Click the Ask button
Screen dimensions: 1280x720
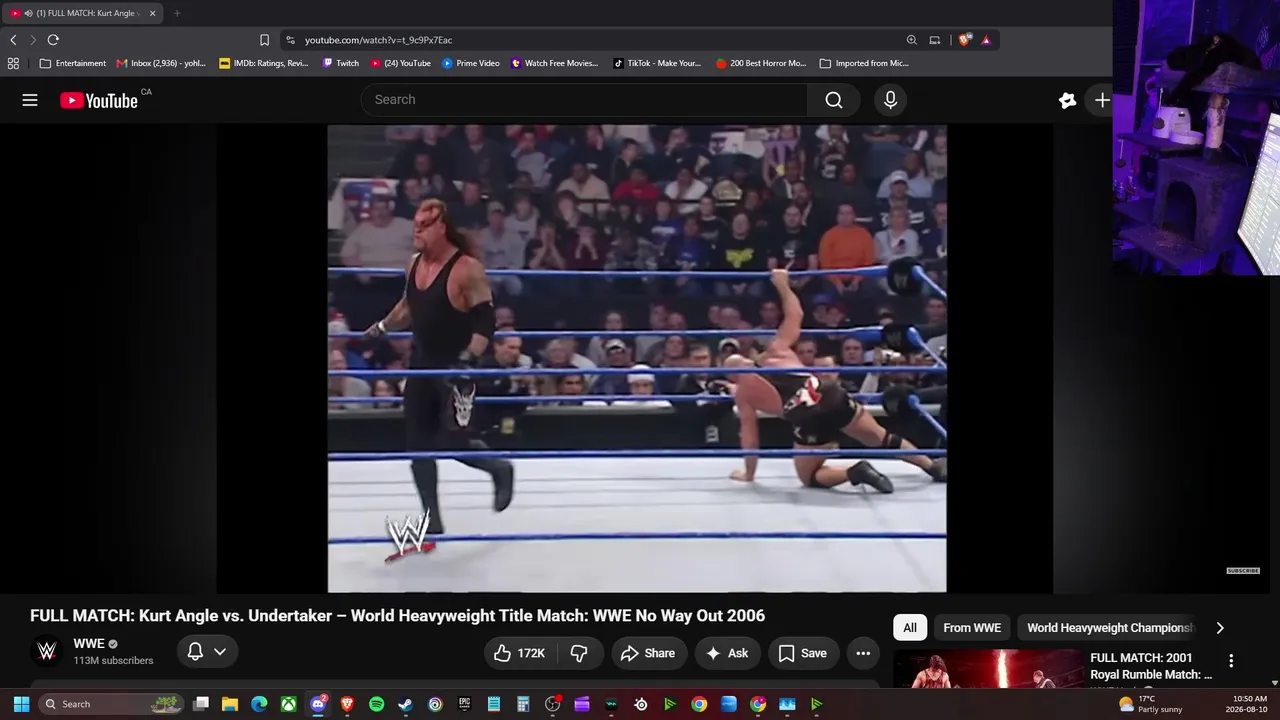point(727,653)
